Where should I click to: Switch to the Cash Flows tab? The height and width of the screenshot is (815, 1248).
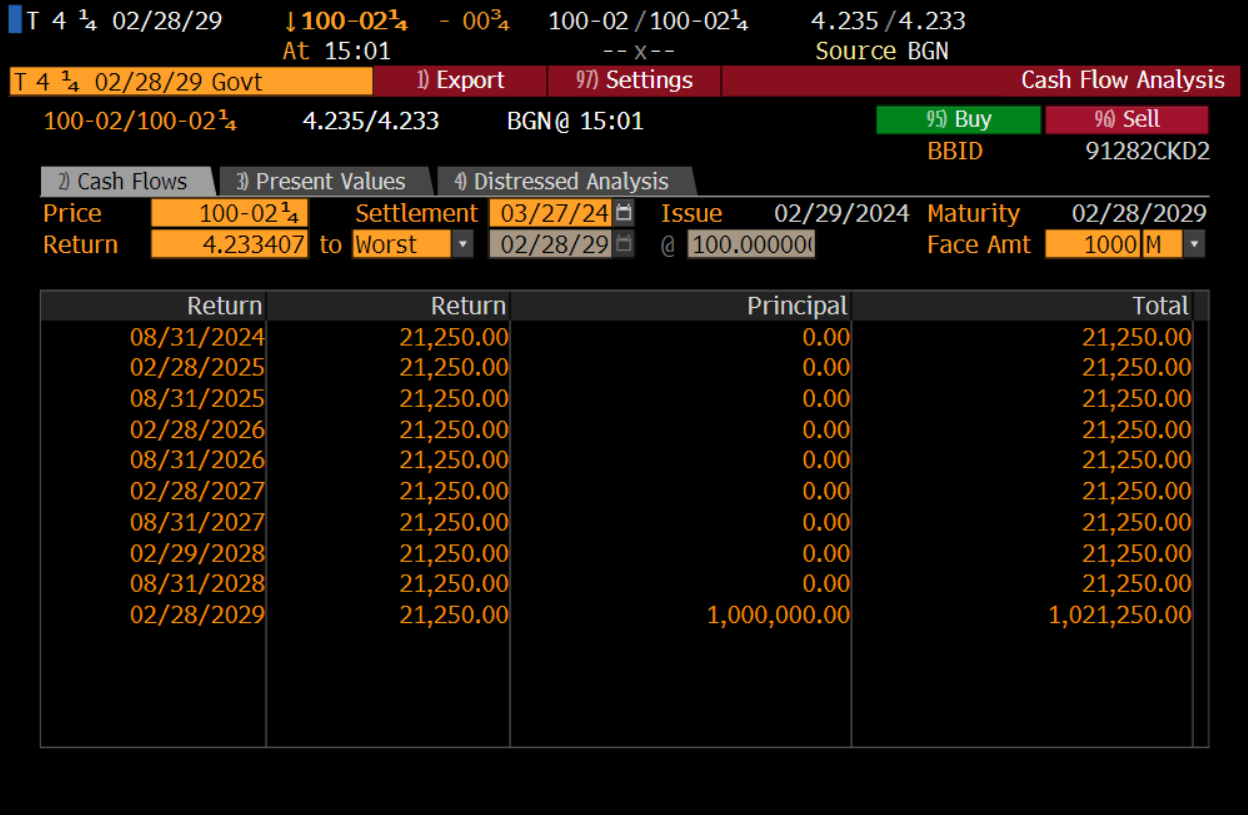[127, 182]
